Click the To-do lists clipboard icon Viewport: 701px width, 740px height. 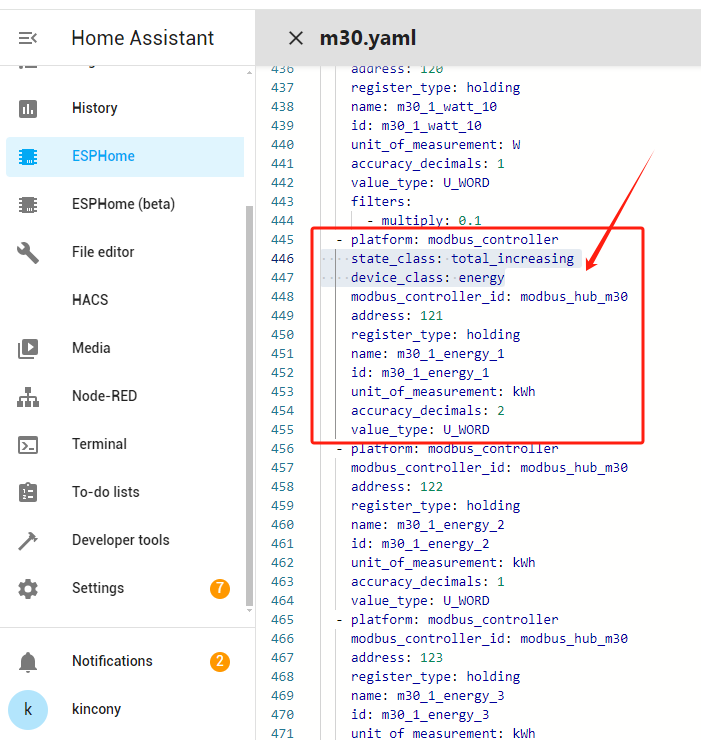(x=28, y=492)
